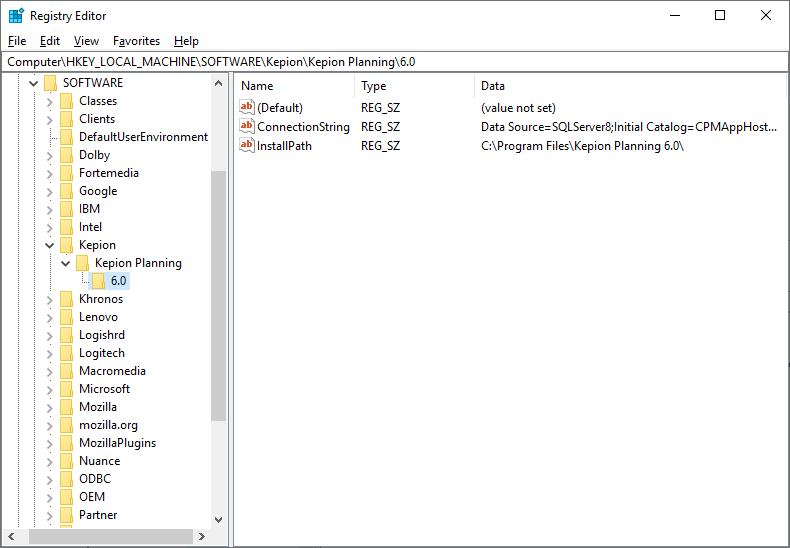This screenshot has width=790, height=548.
Task: Expand the Mozilla key
Action: (x=49, y=407)
